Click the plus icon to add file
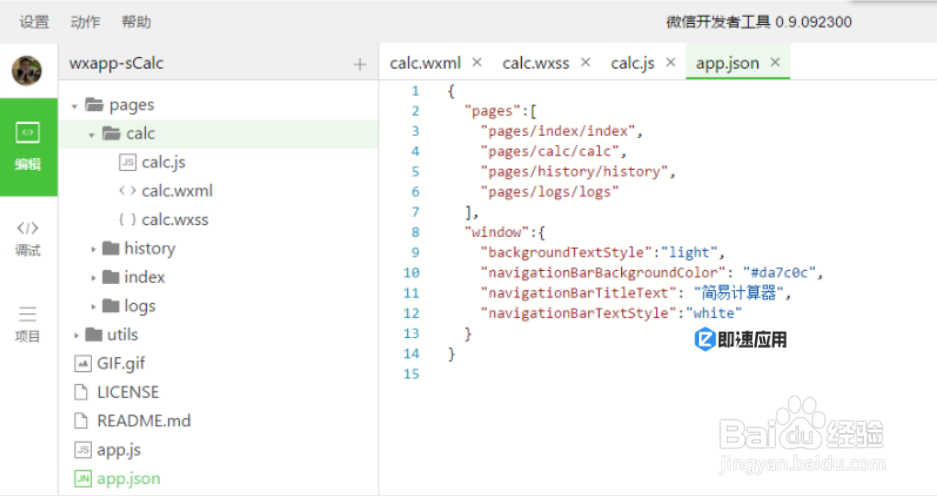 tap(360, 64)
